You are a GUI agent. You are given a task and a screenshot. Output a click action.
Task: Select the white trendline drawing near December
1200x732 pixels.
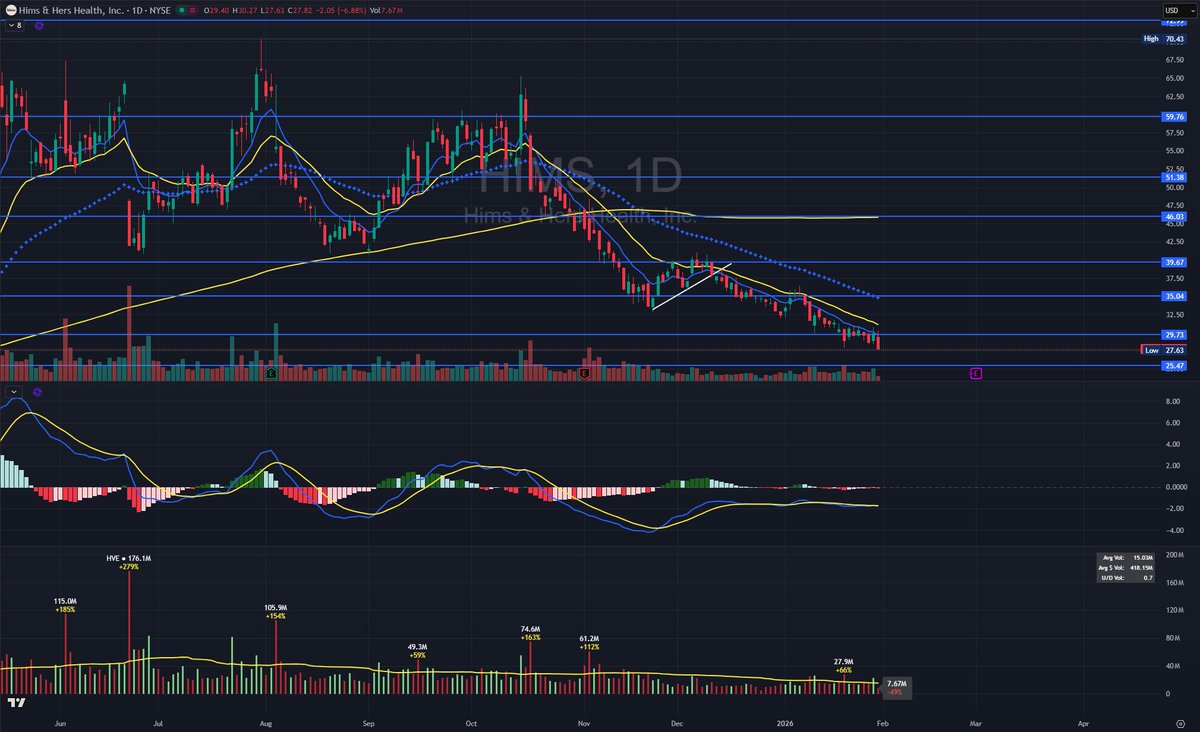pos(692,286)
